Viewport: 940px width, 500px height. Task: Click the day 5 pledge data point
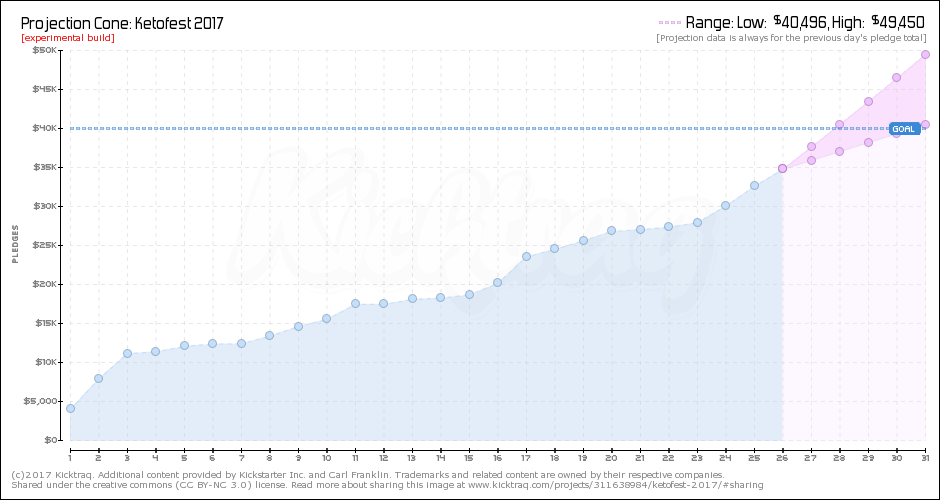[x=184, y=345]
